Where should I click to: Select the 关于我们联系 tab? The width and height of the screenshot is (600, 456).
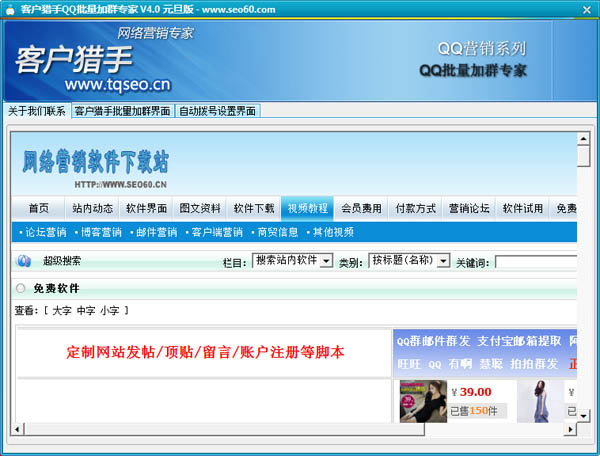[36, 111]
